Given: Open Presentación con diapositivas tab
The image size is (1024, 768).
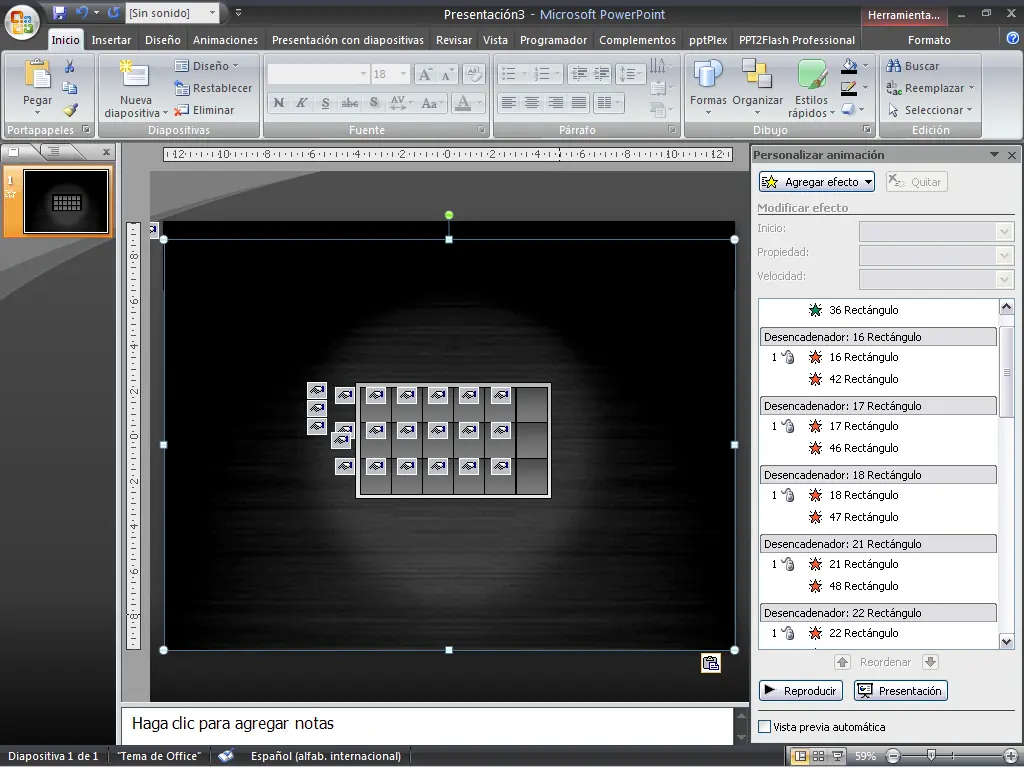Looking at the screenshot, I should [347, 40].
